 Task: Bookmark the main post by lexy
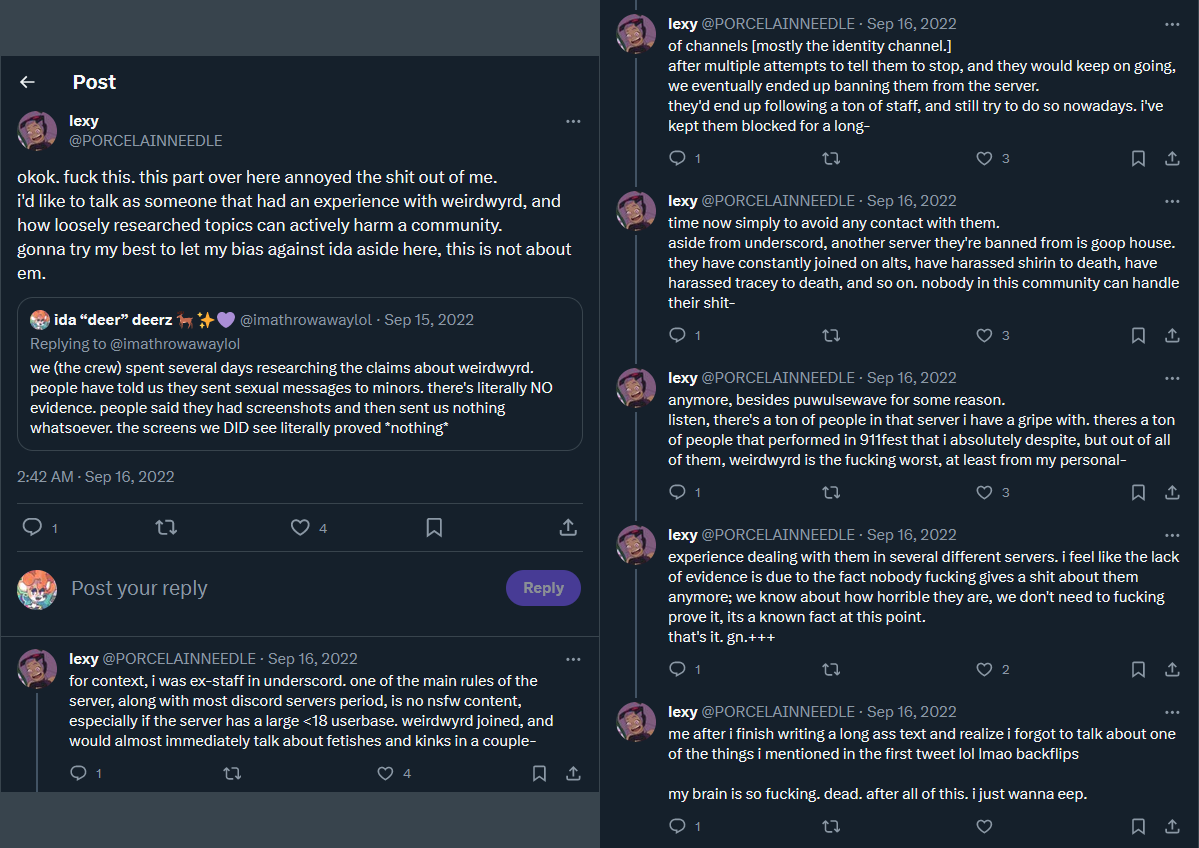click(x=434, y=527)
